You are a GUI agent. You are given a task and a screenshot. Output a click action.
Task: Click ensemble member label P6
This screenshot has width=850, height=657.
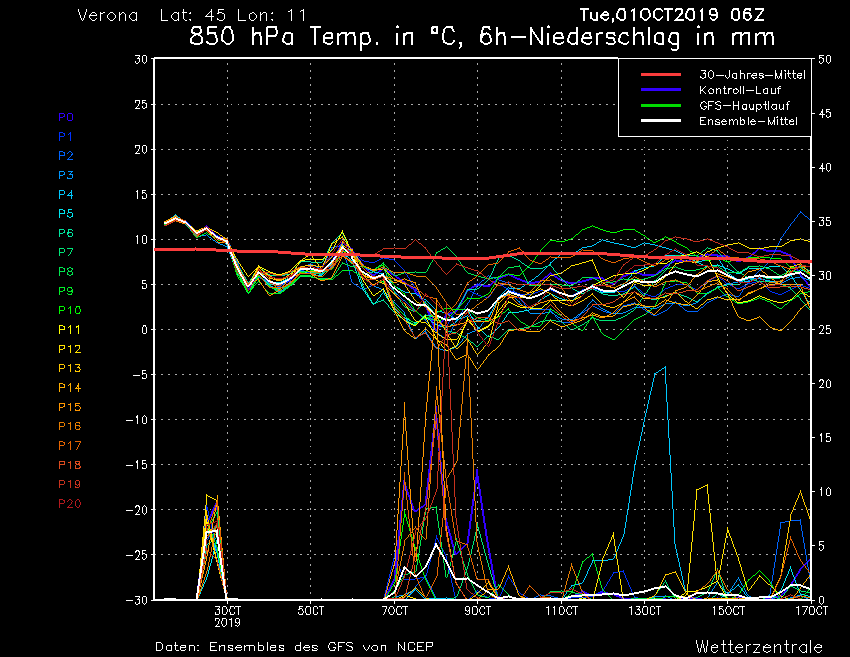pos(66,233)
